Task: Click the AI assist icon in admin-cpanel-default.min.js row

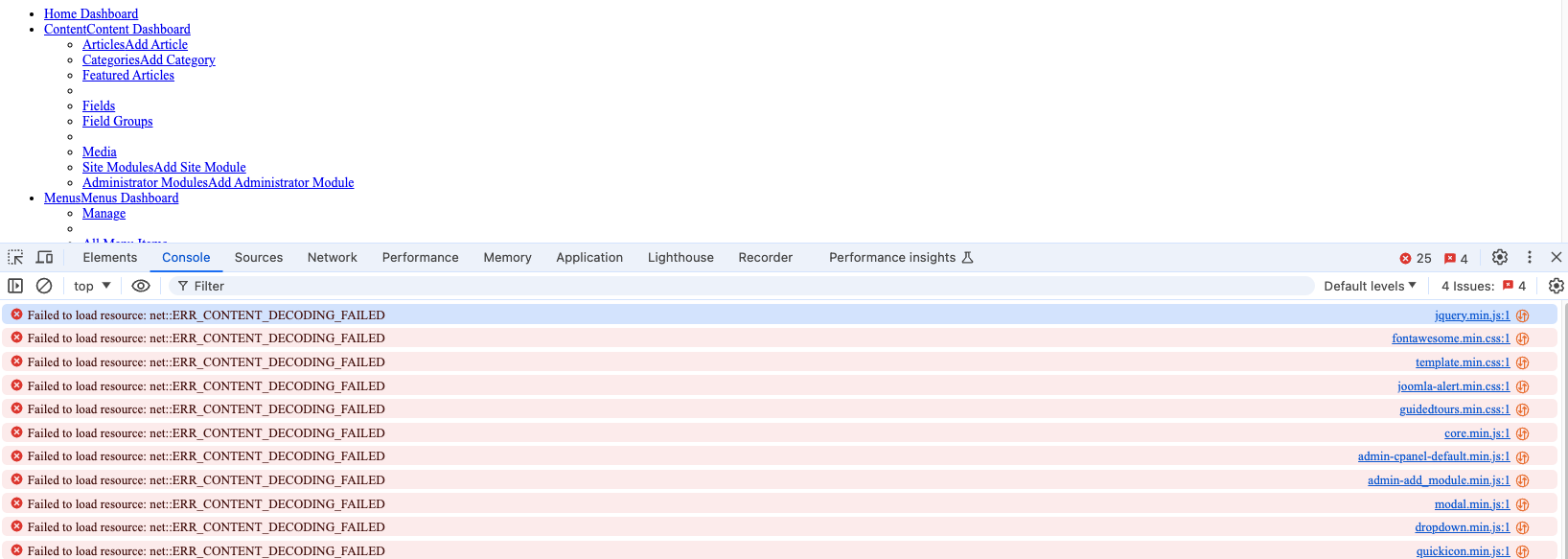Action: 1523,456
